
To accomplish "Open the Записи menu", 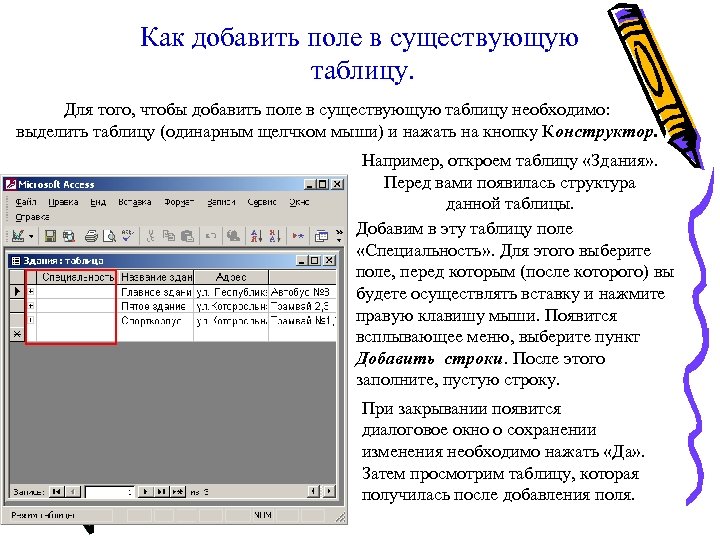I will tap(221, 202).
